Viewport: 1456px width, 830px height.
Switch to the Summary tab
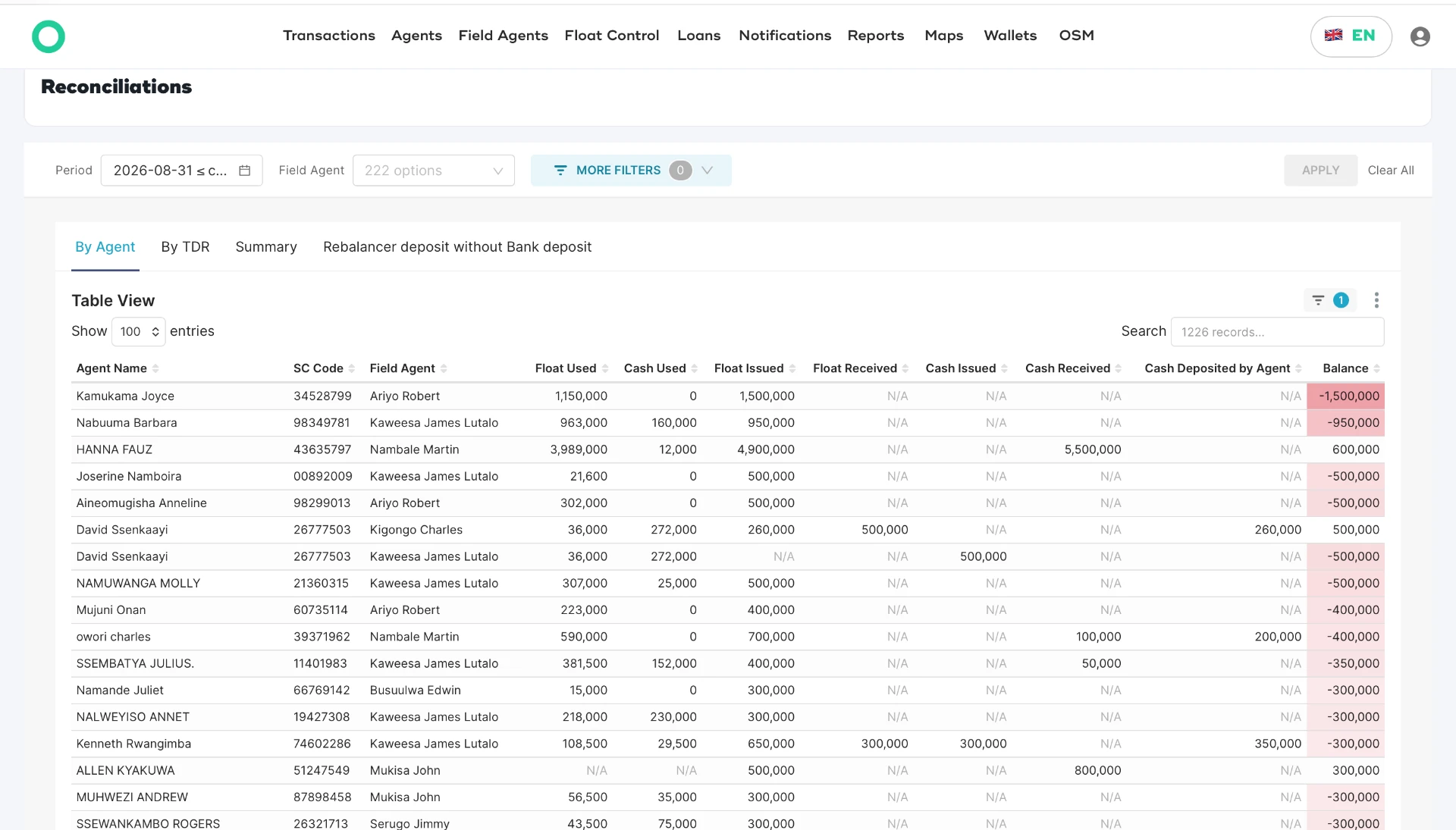[x=266, y=247]
